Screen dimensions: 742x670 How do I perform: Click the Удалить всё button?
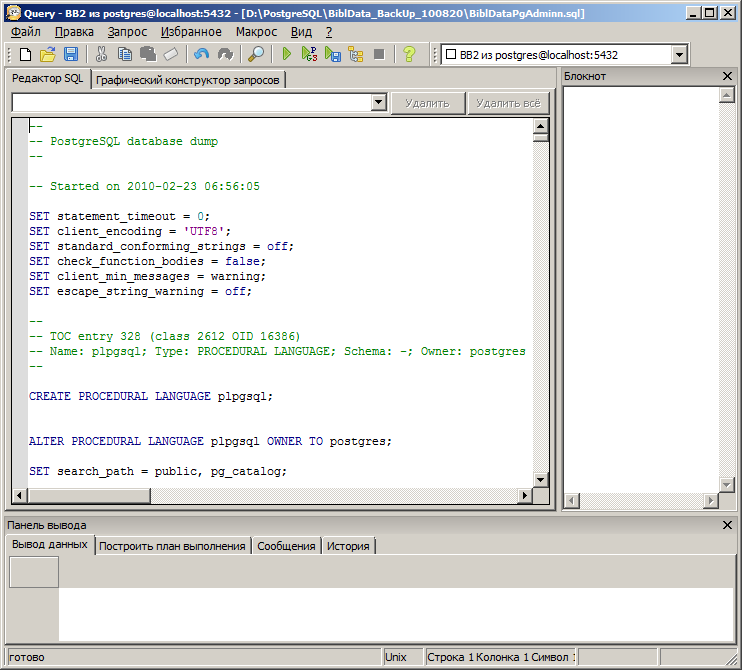coord(508,103)
